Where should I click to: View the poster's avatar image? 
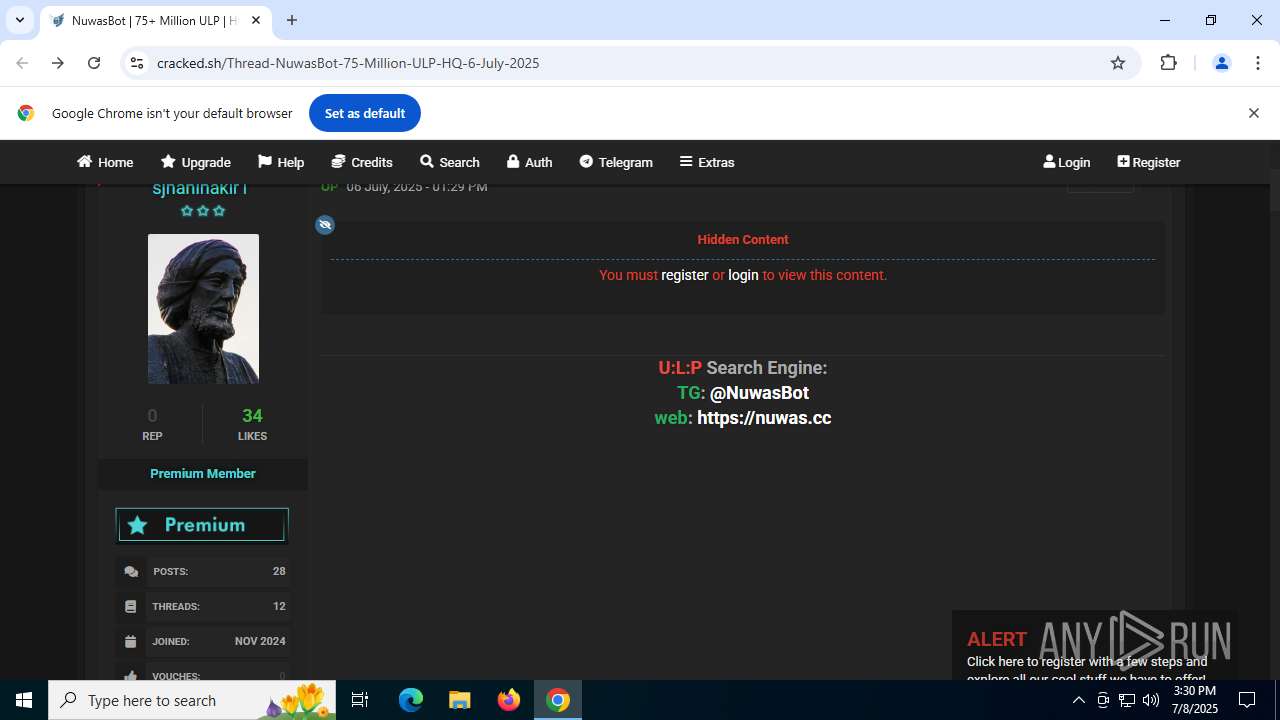[x=203, y=309]
